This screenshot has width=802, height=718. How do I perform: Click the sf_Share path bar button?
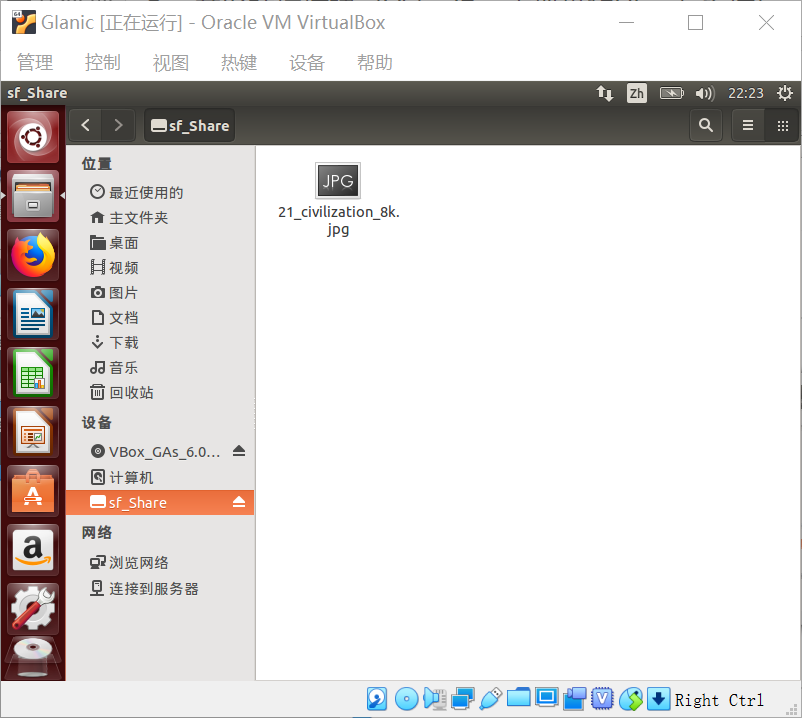[x=190, y=125]
